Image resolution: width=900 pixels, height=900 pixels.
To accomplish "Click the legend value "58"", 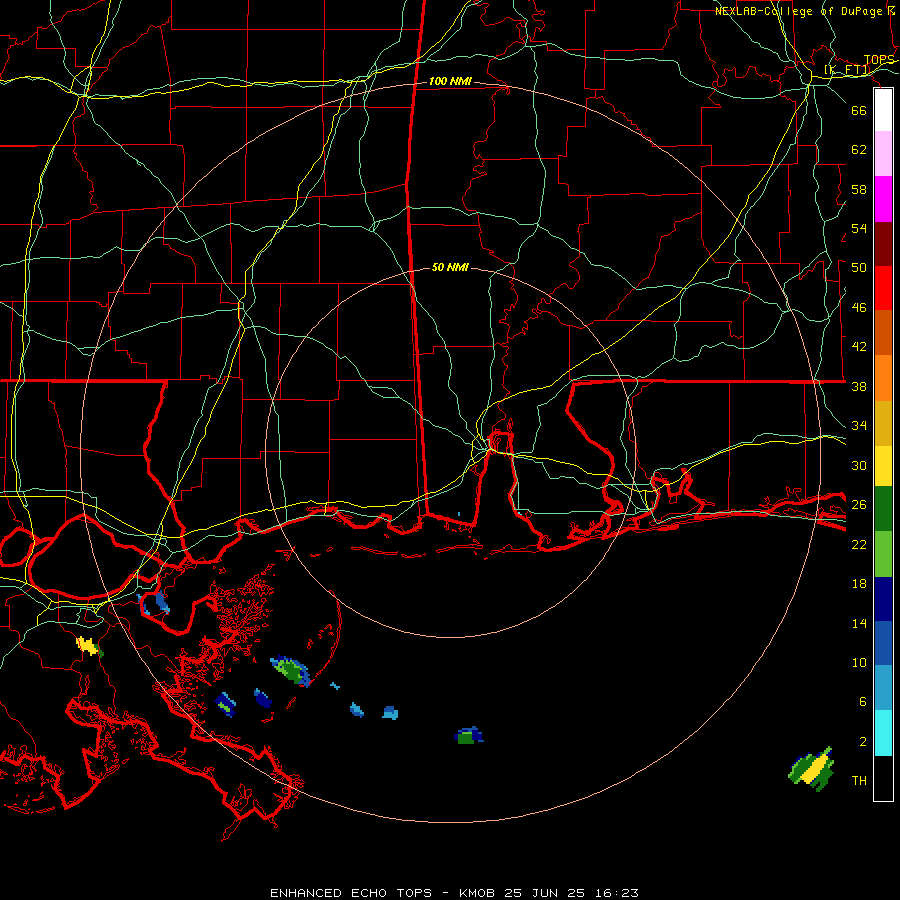I will click(859, 189).
